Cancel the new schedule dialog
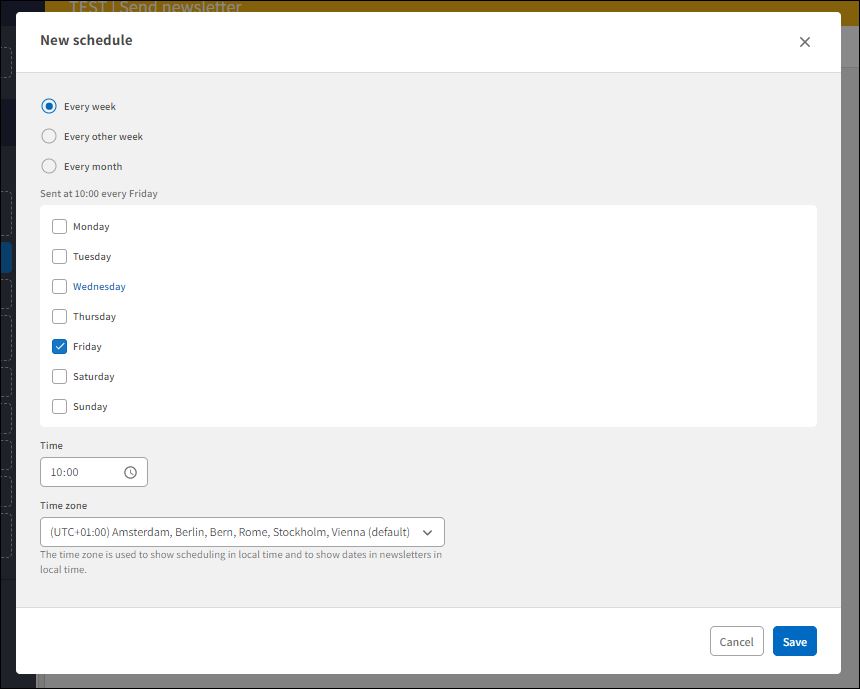 pos(736,641)
